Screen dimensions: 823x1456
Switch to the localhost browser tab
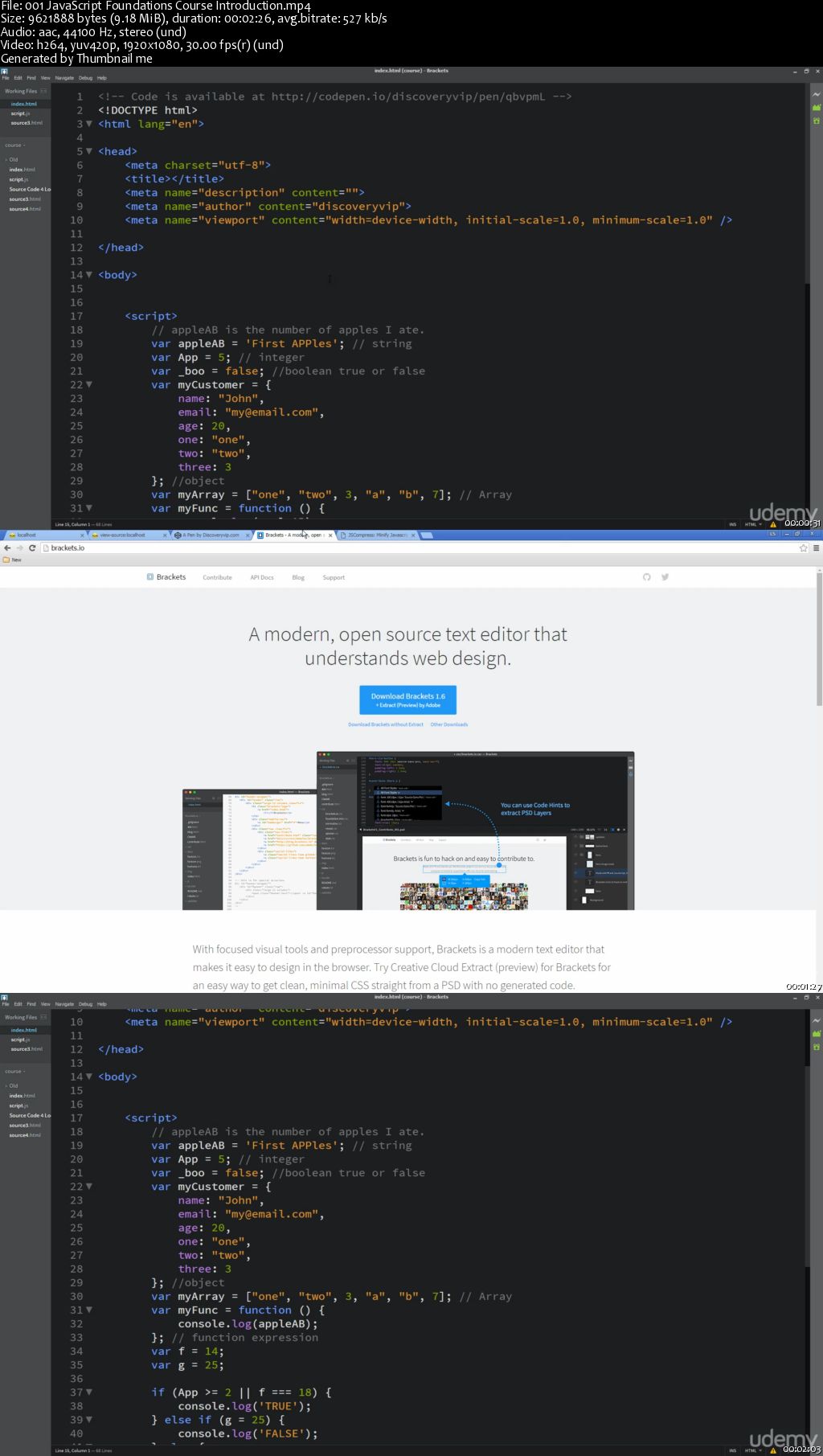click(44, 535)
